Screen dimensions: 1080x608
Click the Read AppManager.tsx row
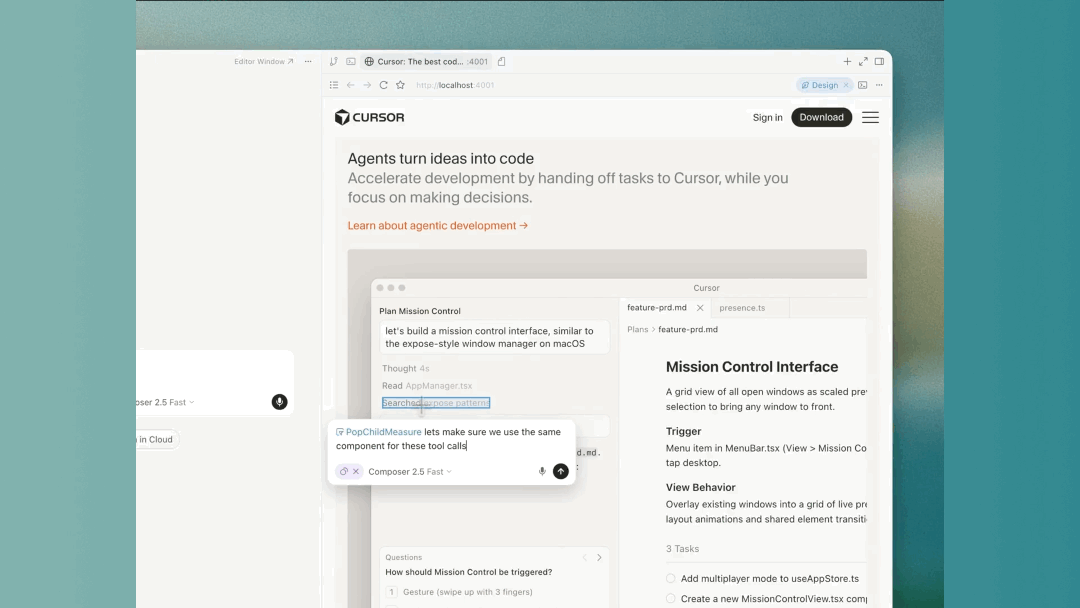(427, 386)
